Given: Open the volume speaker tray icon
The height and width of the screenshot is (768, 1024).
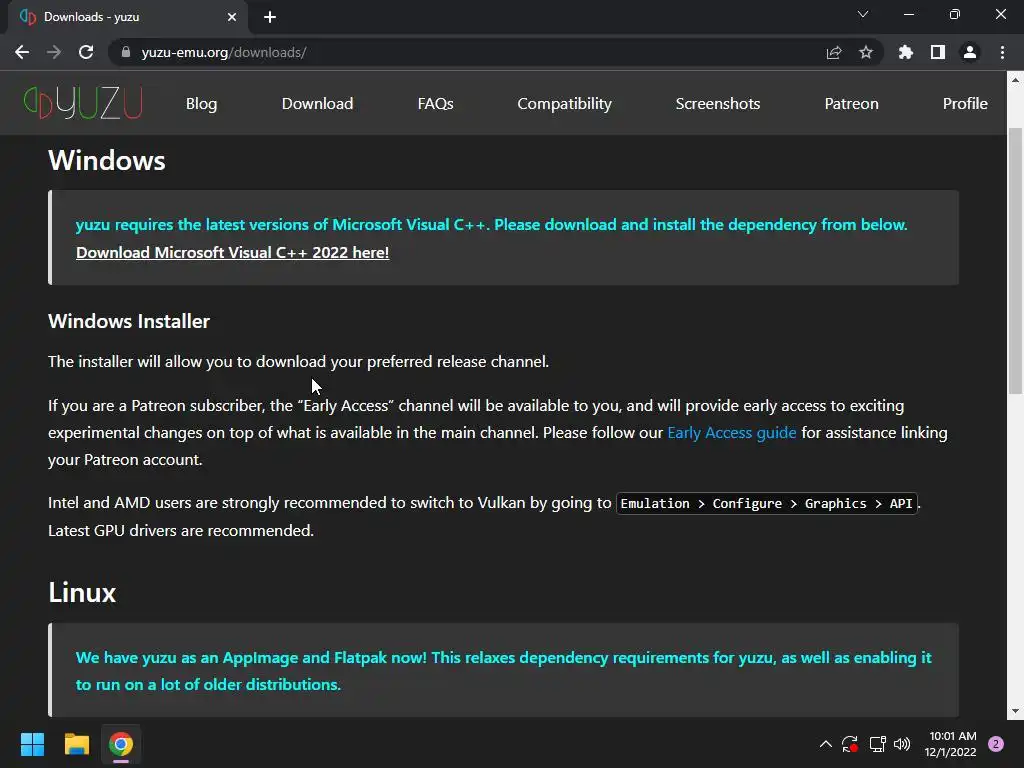Looking at the screenshot, I should [x=902, y=744].
